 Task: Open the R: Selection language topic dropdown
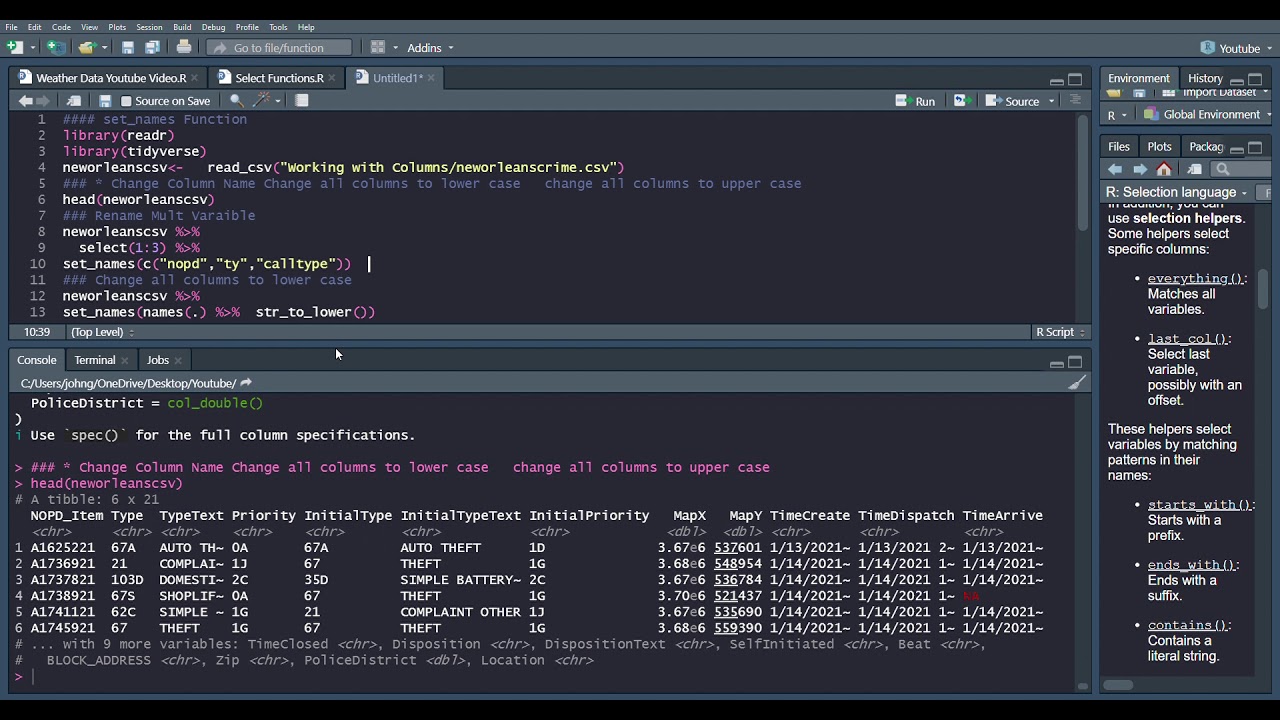1176,192
